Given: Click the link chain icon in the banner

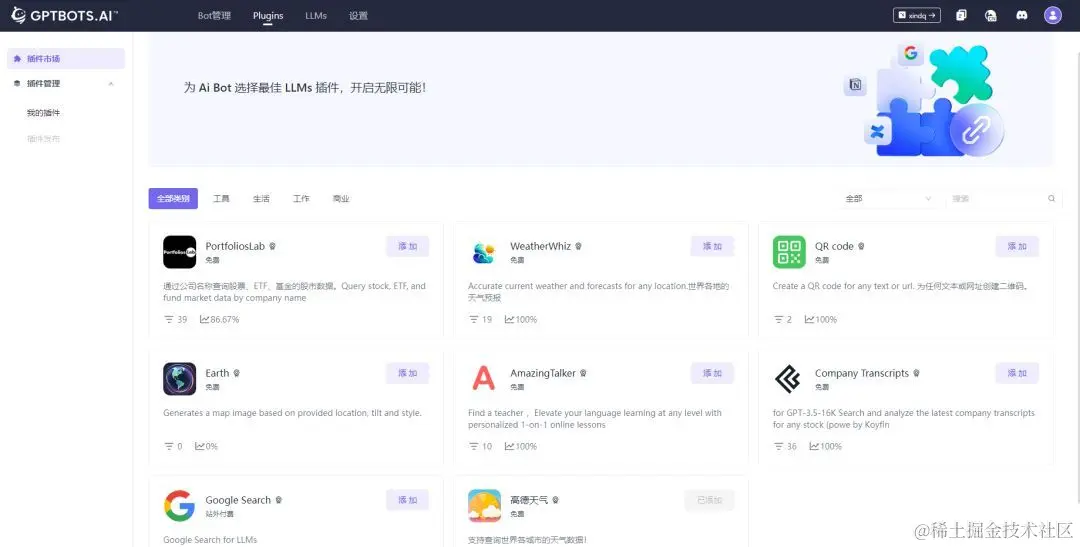Looking at the screenshot, I should tap(976, 130).
